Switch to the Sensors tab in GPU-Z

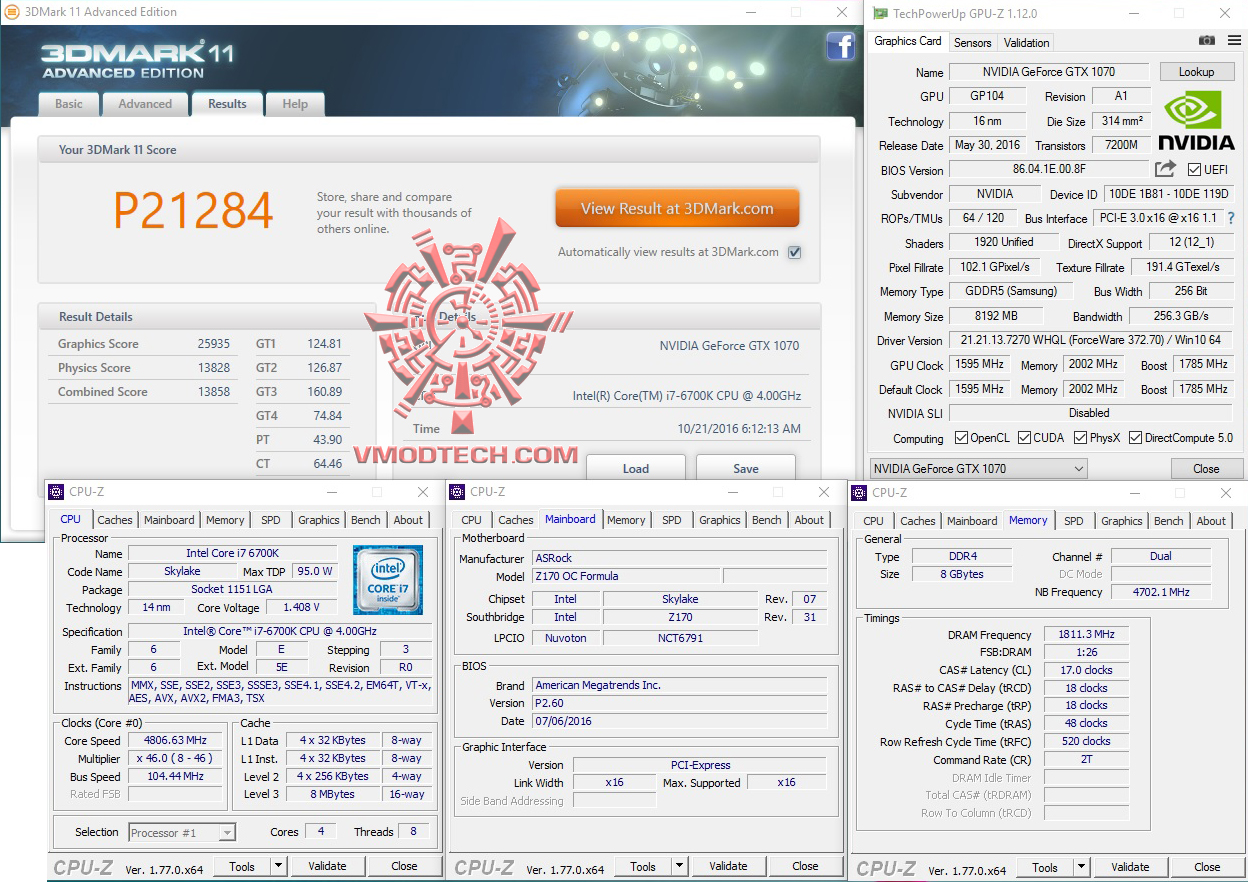[x=972, y=43]
